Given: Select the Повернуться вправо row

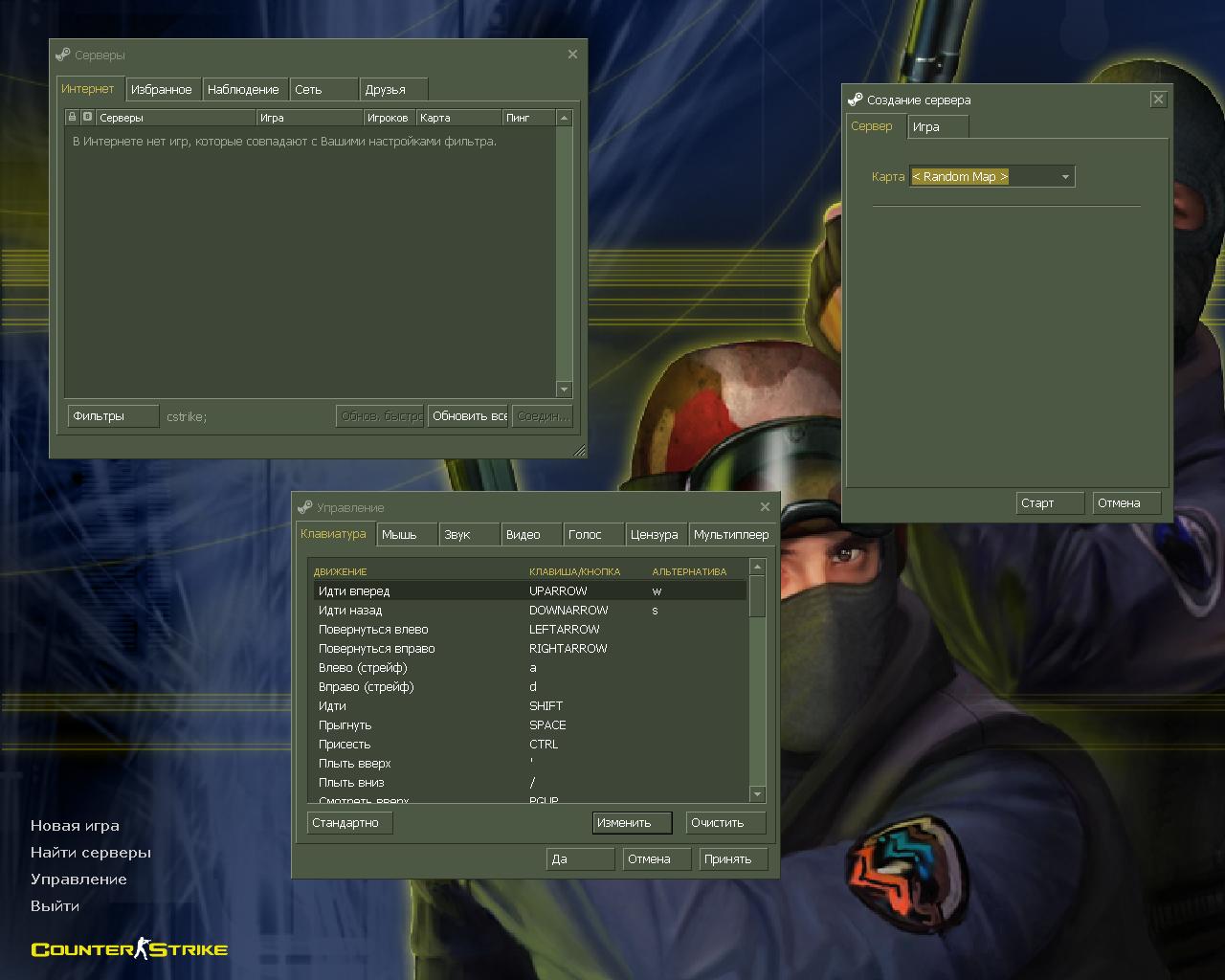Looking at the screenshot, I should [x=530, y=648].
